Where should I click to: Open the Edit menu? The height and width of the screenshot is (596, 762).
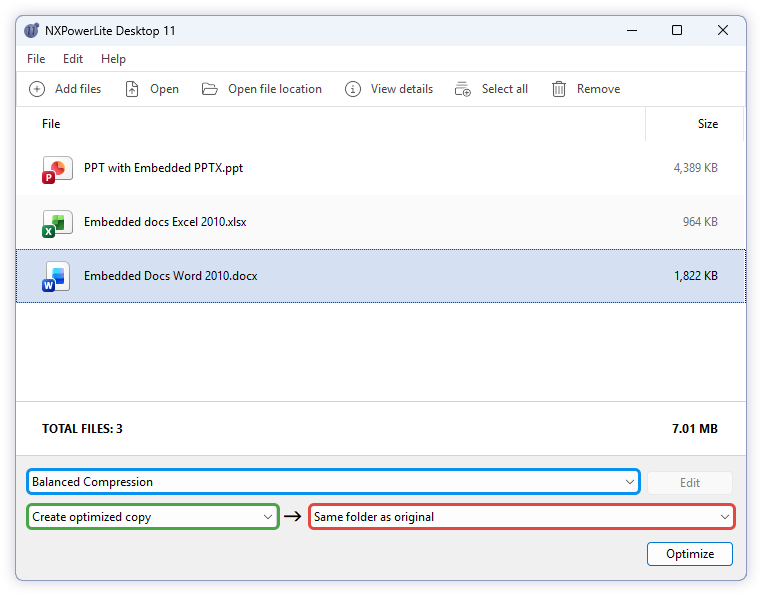pos(73,59)
